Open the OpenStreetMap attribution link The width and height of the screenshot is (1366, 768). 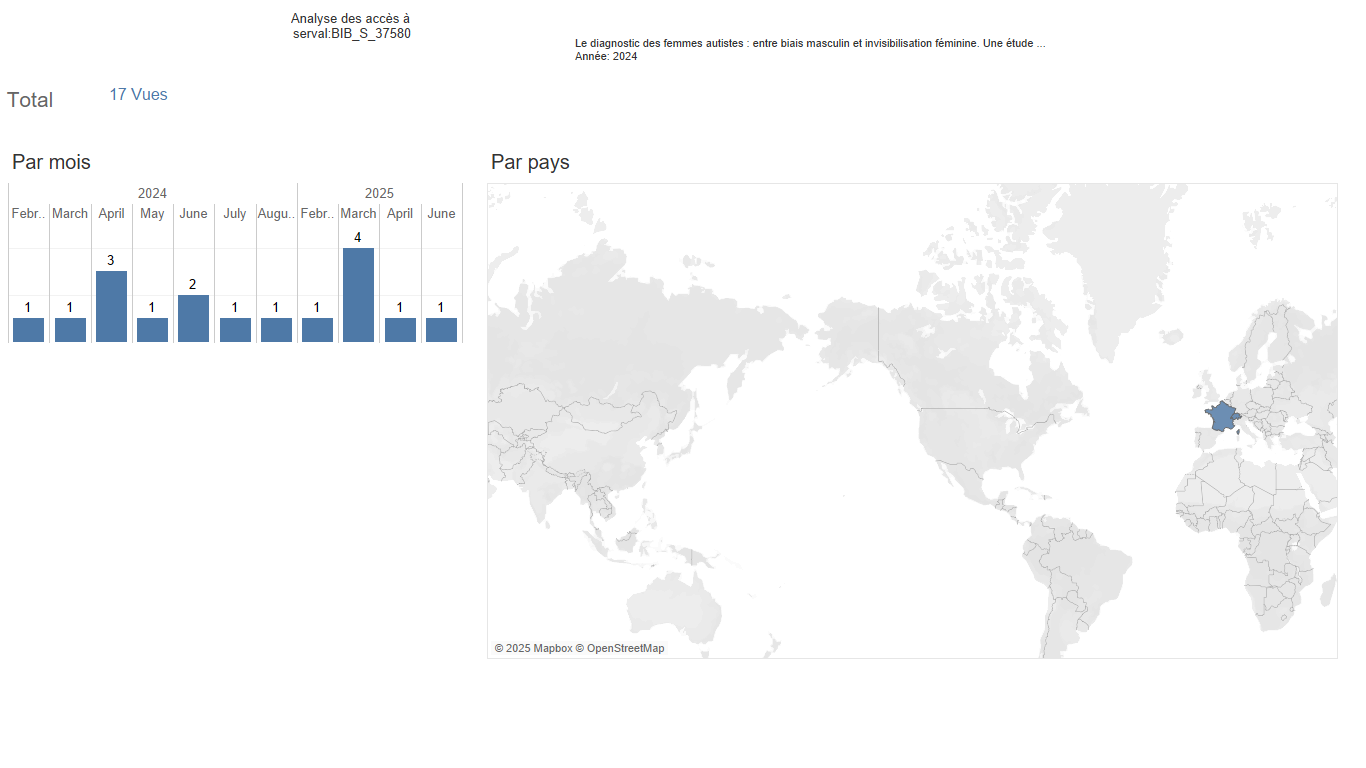[x=619, y=648]
